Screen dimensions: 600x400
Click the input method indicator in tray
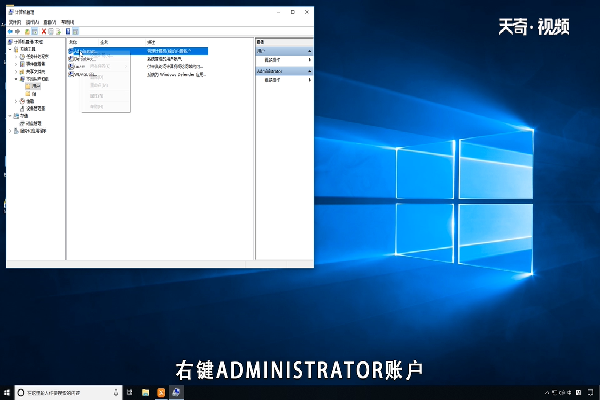570,392
